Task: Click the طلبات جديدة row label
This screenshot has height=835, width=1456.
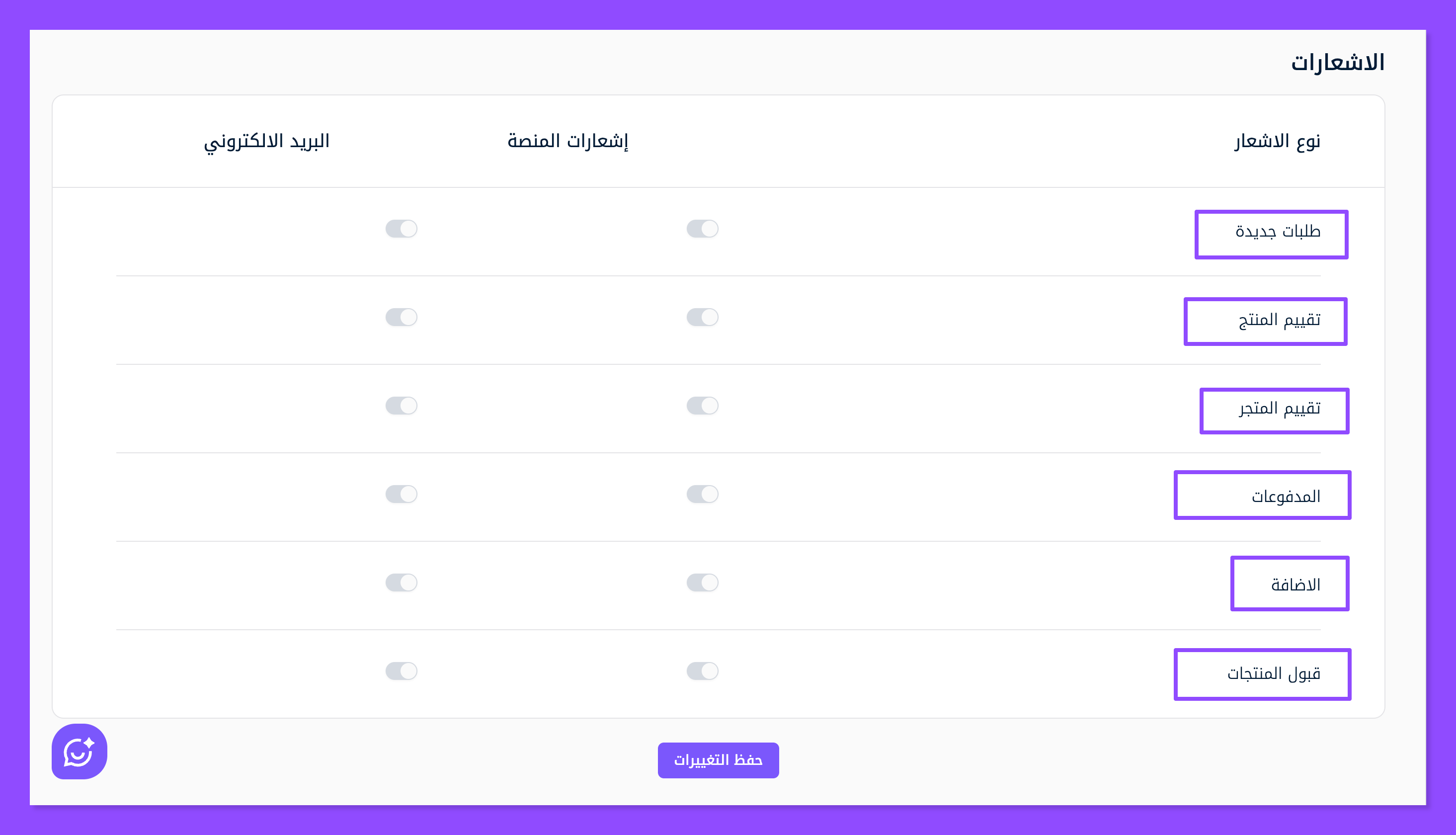Action: point(1278,232)
